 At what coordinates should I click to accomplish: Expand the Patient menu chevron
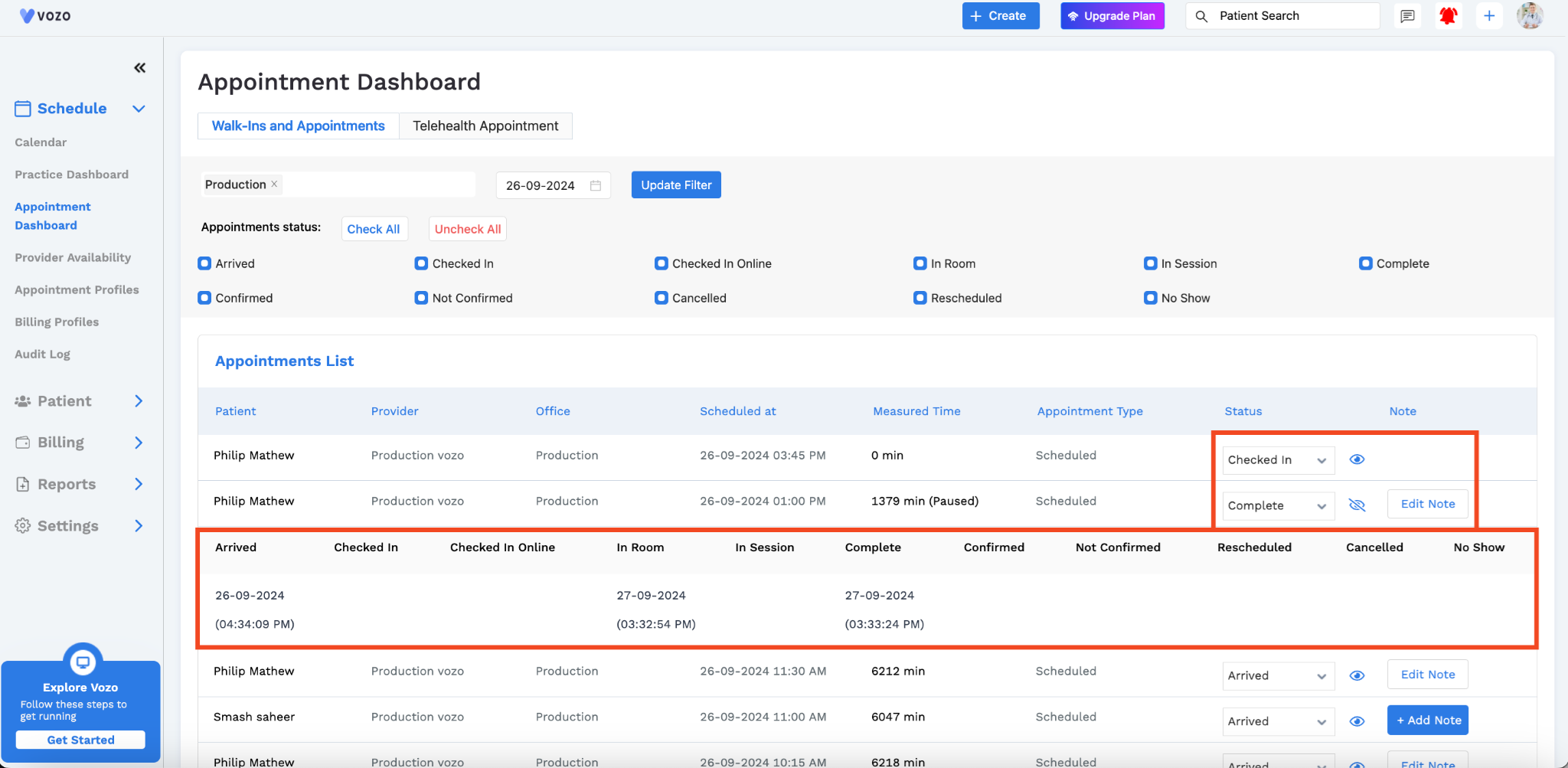click(x=139, y=401)
